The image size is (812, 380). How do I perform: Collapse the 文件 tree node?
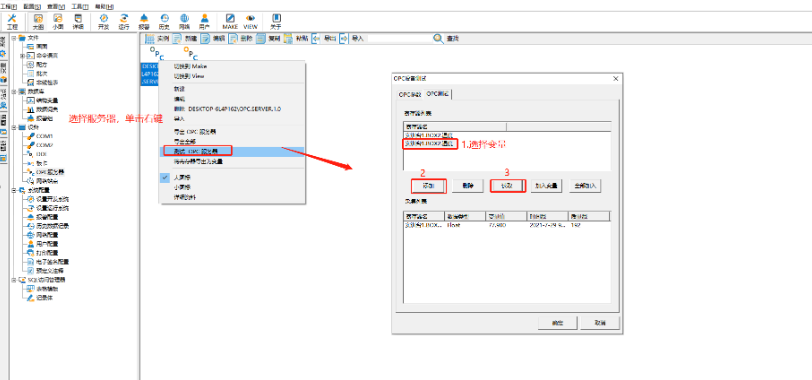[x=14, y=38]
